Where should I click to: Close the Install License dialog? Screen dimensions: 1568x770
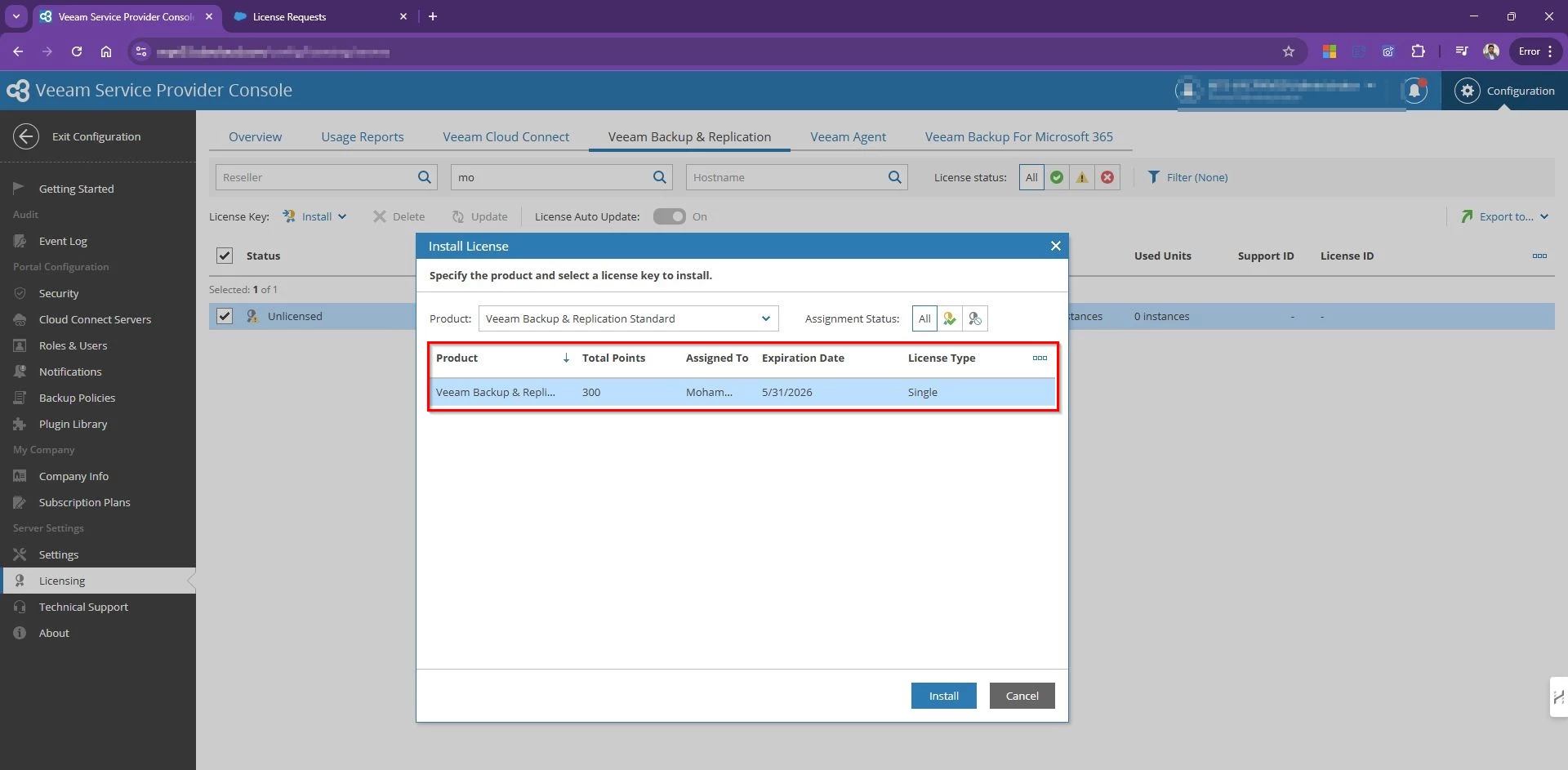click(x=1055, y=246)
